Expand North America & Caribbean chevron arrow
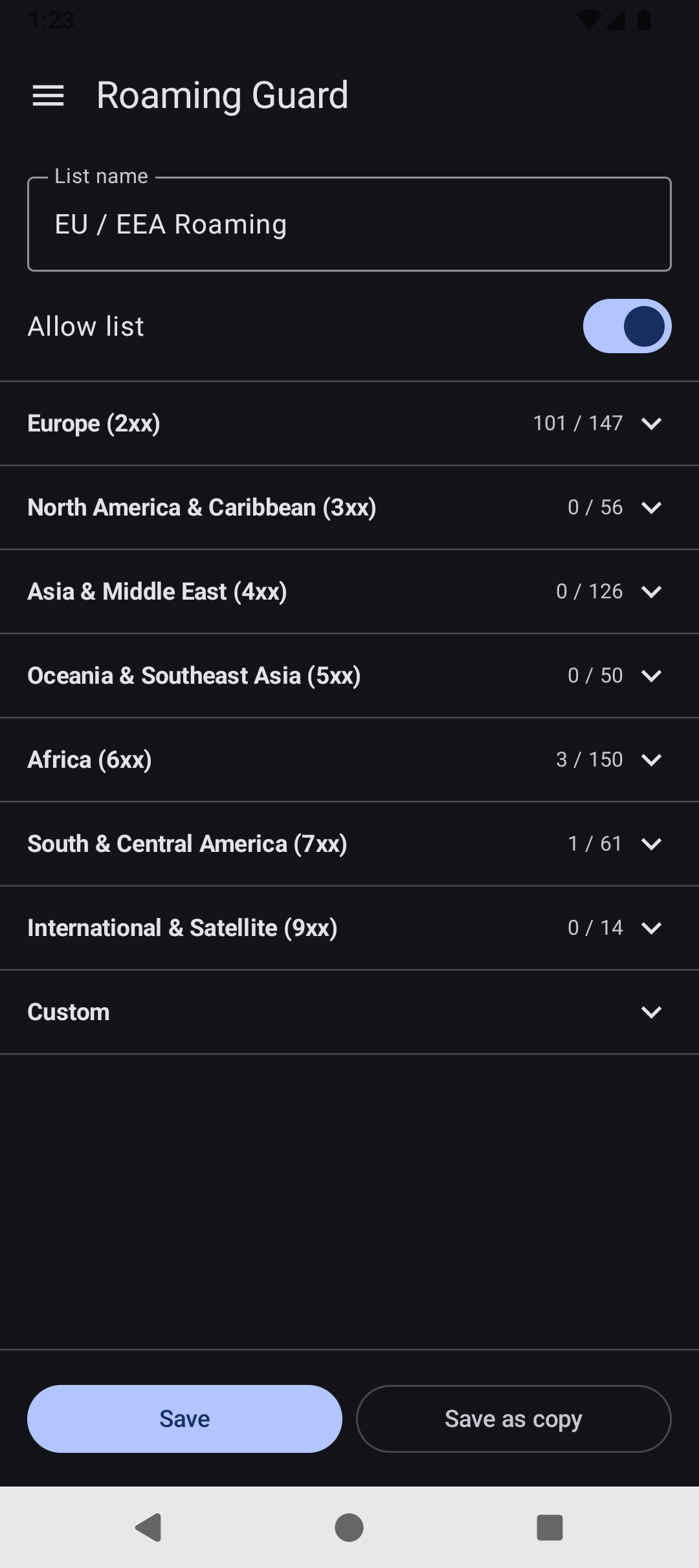The height and width of the screenshot is (1568, 699). (651, 508)
